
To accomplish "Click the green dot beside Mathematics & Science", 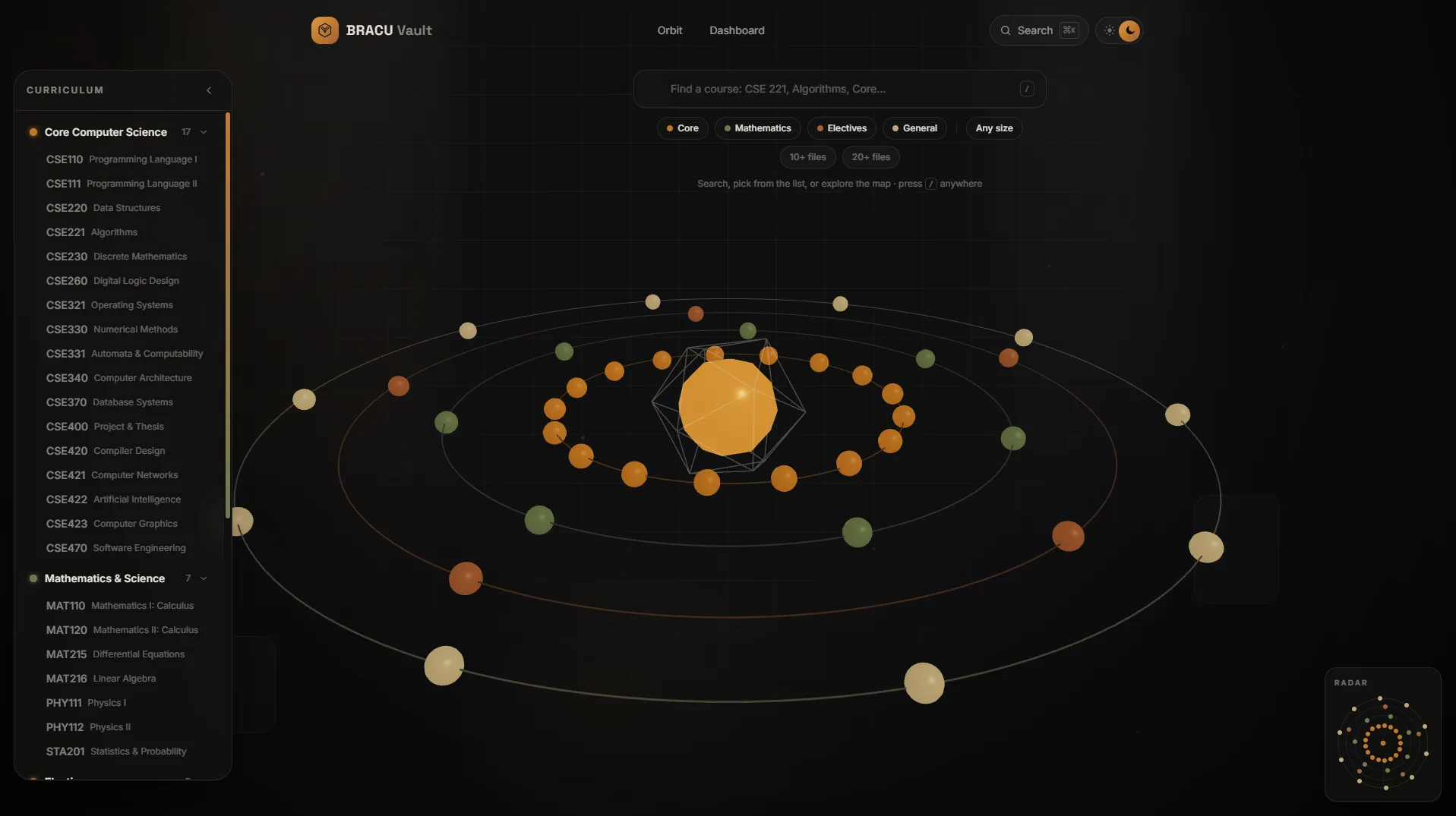I will 33,578.
